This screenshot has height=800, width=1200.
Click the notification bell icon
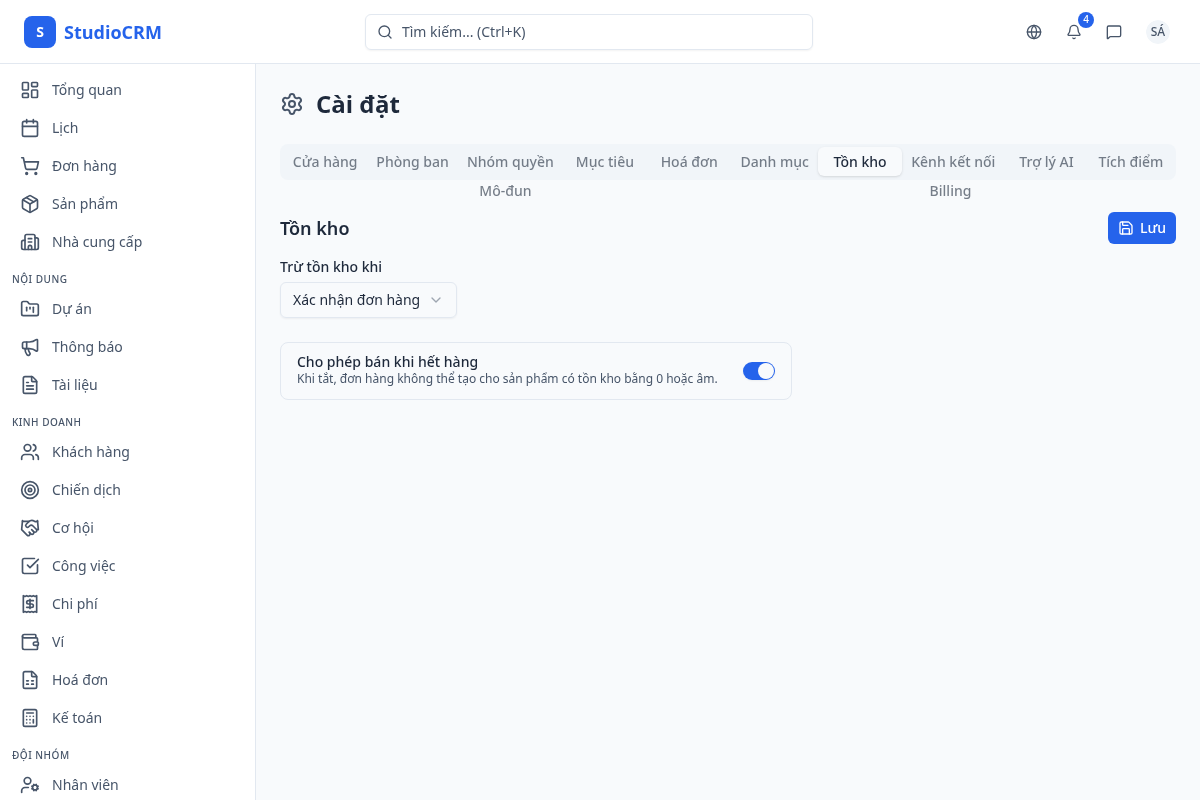1074,32
